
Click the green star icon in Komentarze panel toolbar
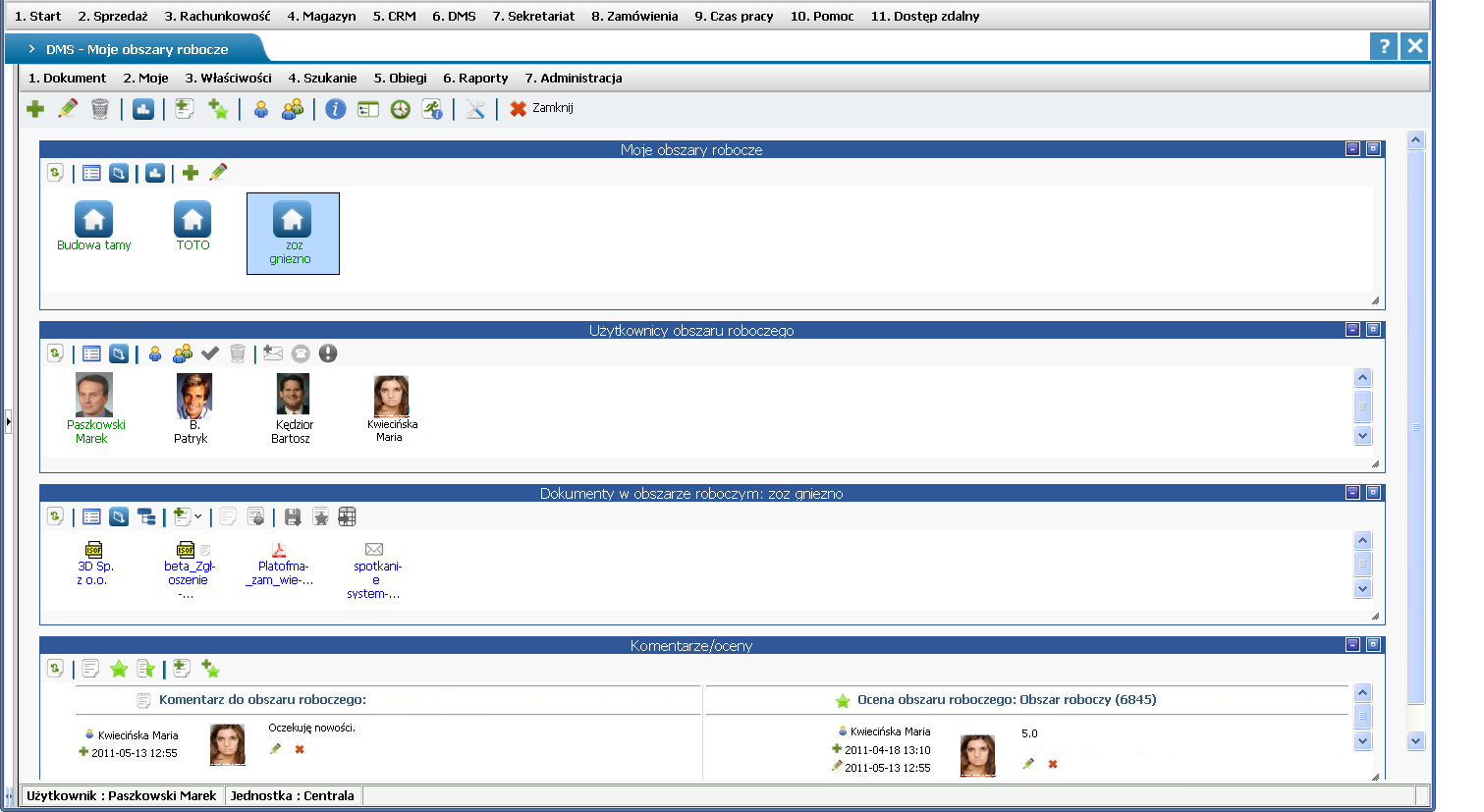pos(119,669)
